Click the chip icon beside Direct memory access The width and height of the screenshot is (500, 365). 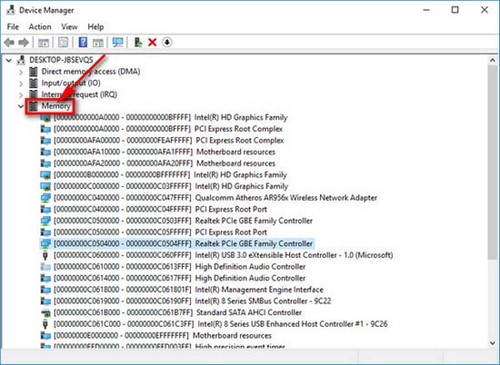33,71
